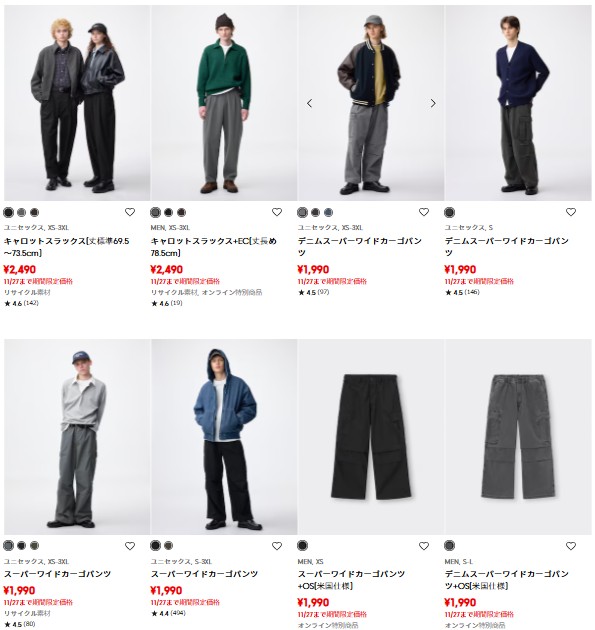Wishlist the hooded blue jacket model's pants
Screen dimensions: 595x630
click(277, 546)
